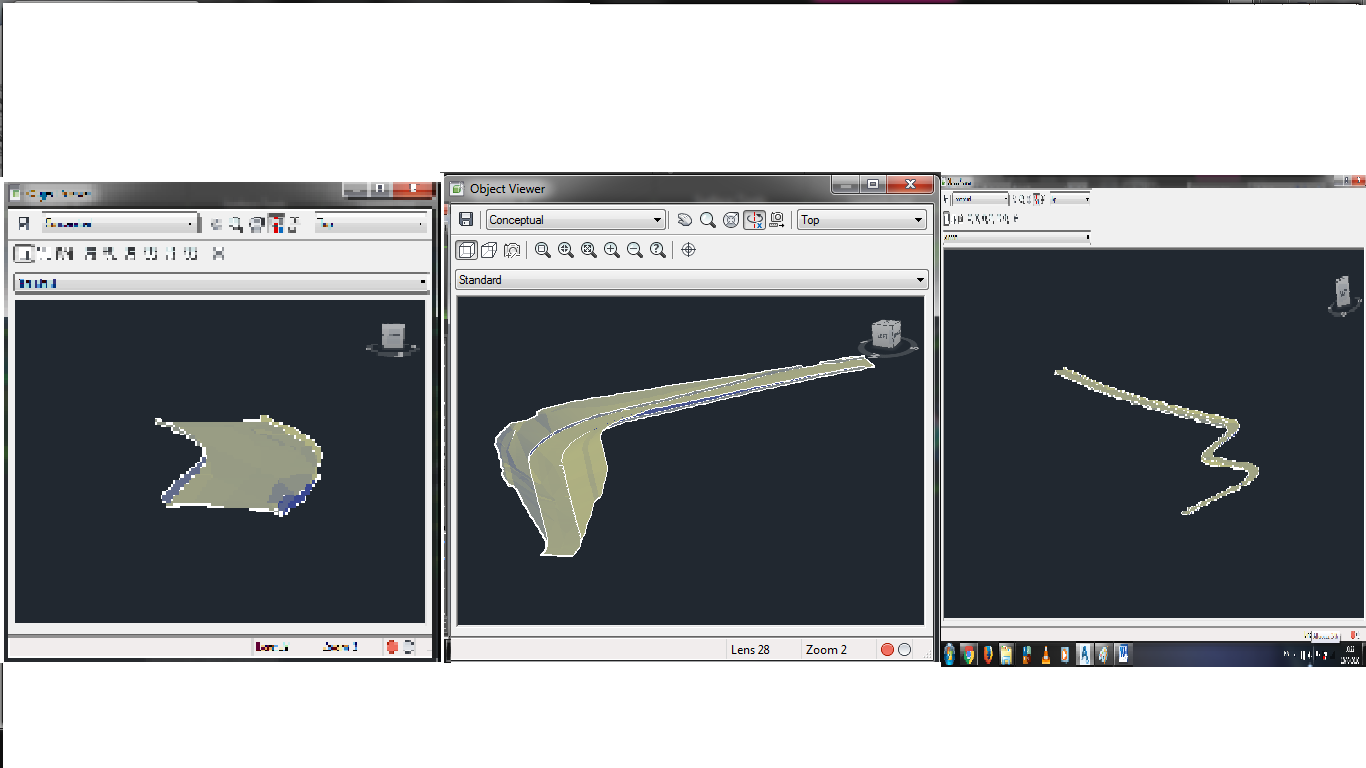
Task: Click the center target crosshair icon
Action: 687,250
